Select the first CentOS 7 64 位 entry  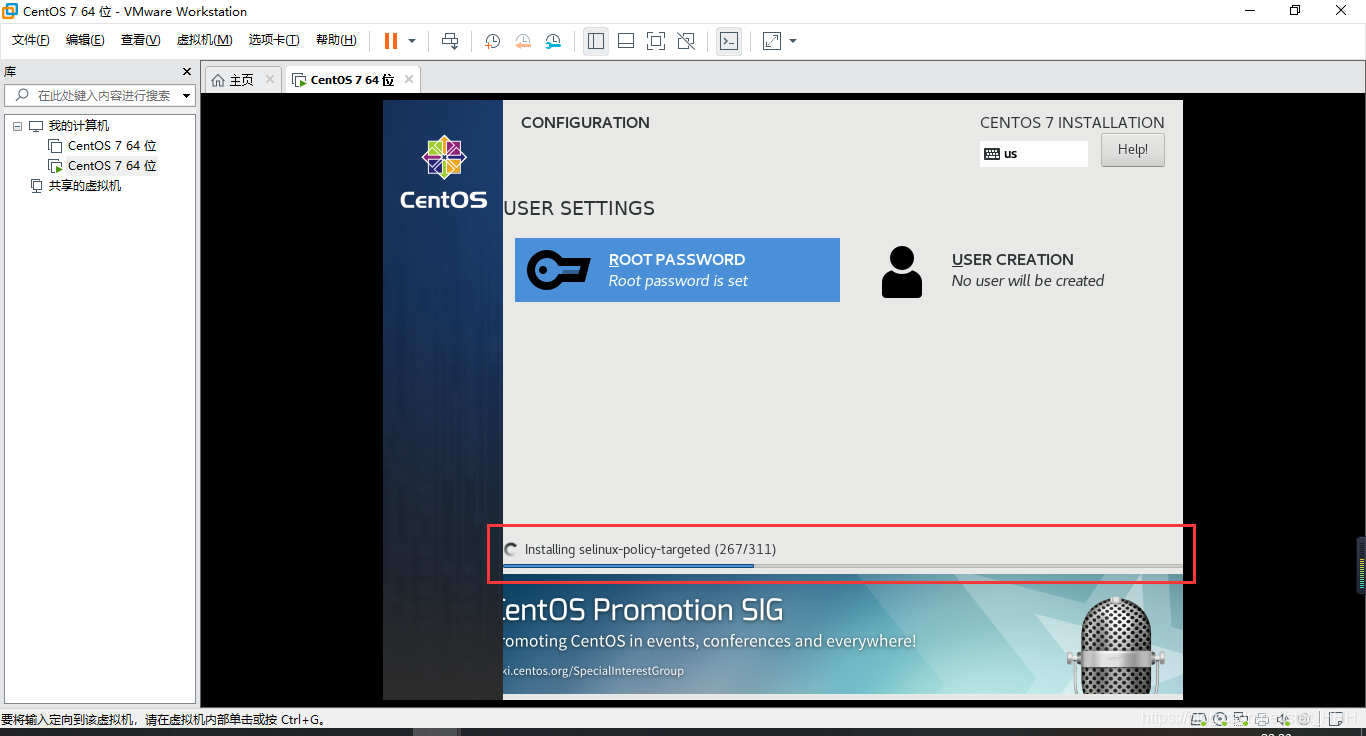[x=112, y=146]
